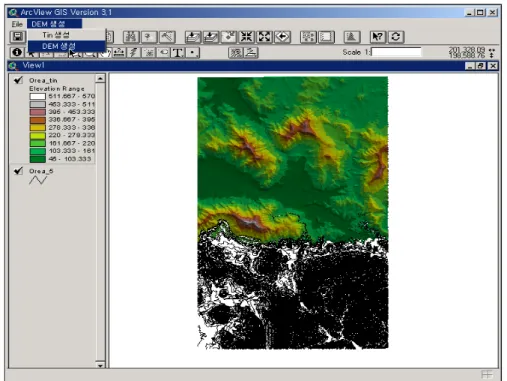Click yellow swatch for 278.333 - 336

coord(37,128)
